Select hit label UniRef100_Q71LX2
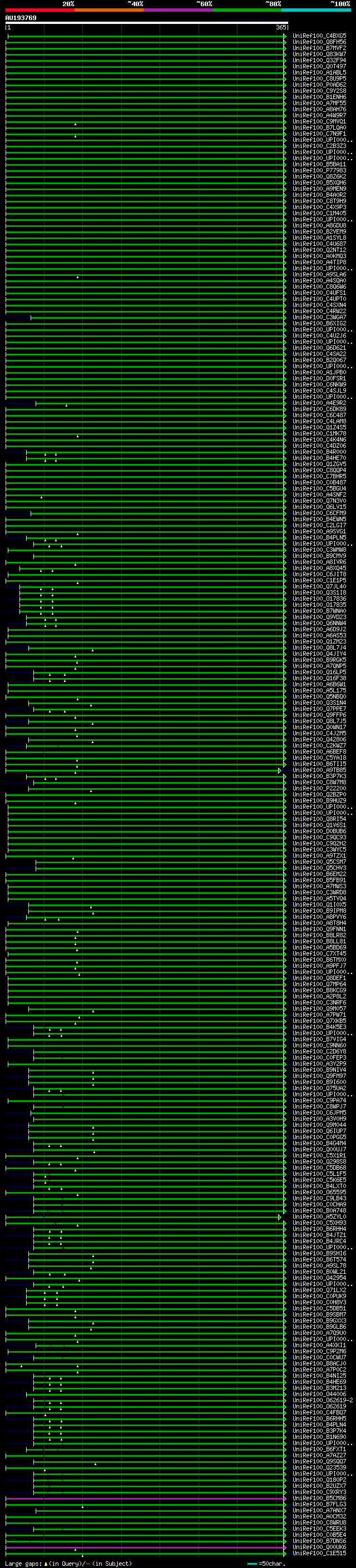This screenshot has width=356, height=1568. (x=319, y=1290)
